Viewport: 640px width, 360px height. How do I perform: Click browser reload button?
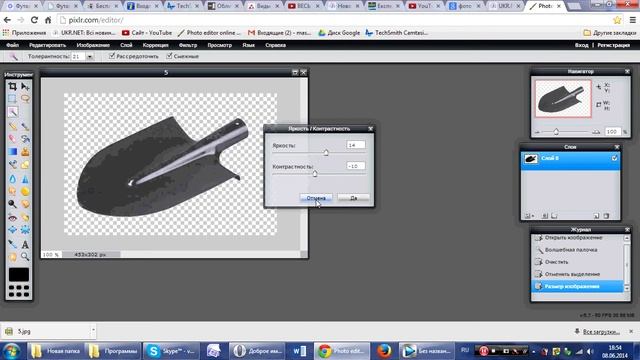point(34,20)
